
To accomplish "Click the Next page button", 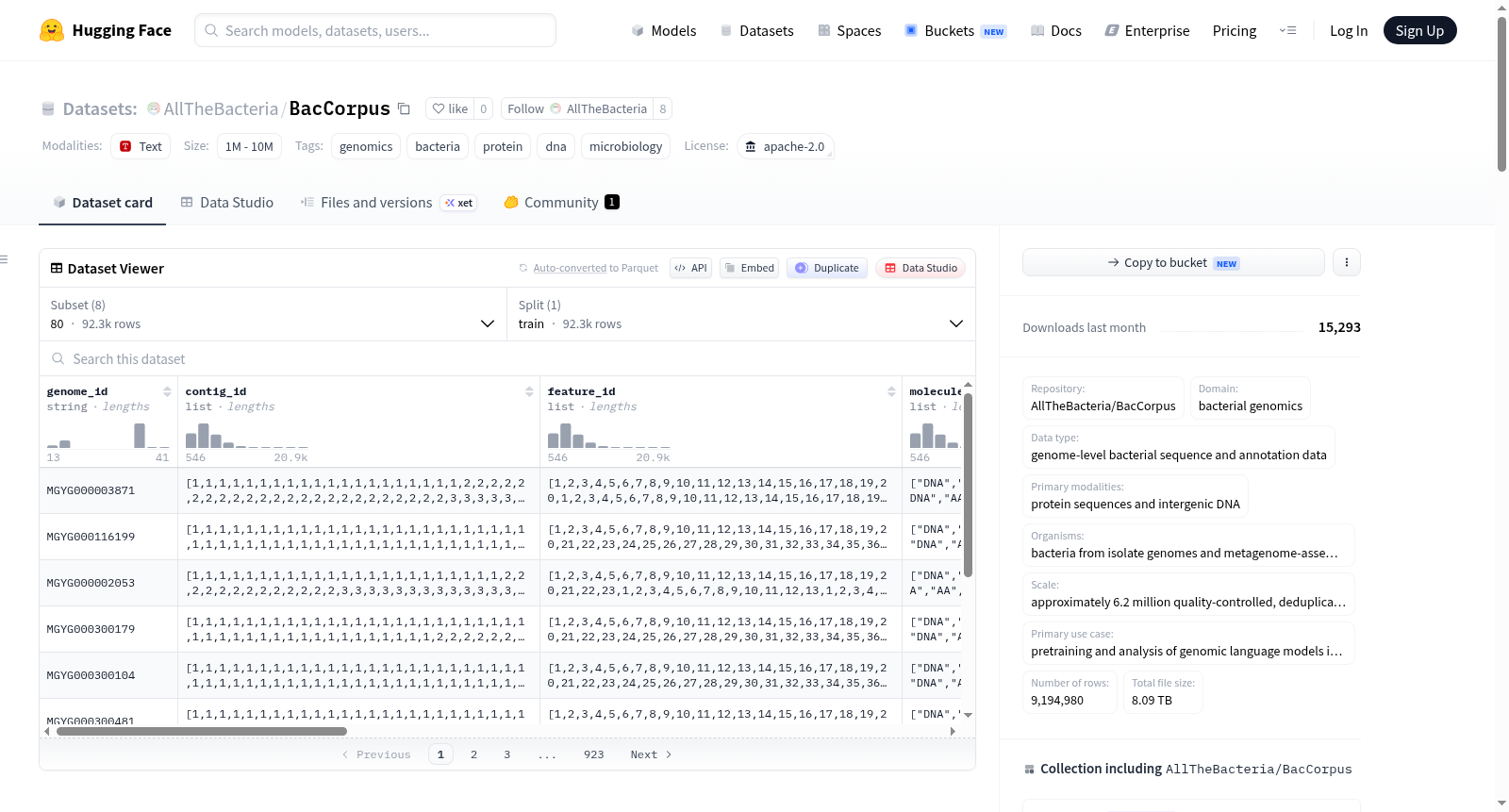I will (x=651, y=754).
